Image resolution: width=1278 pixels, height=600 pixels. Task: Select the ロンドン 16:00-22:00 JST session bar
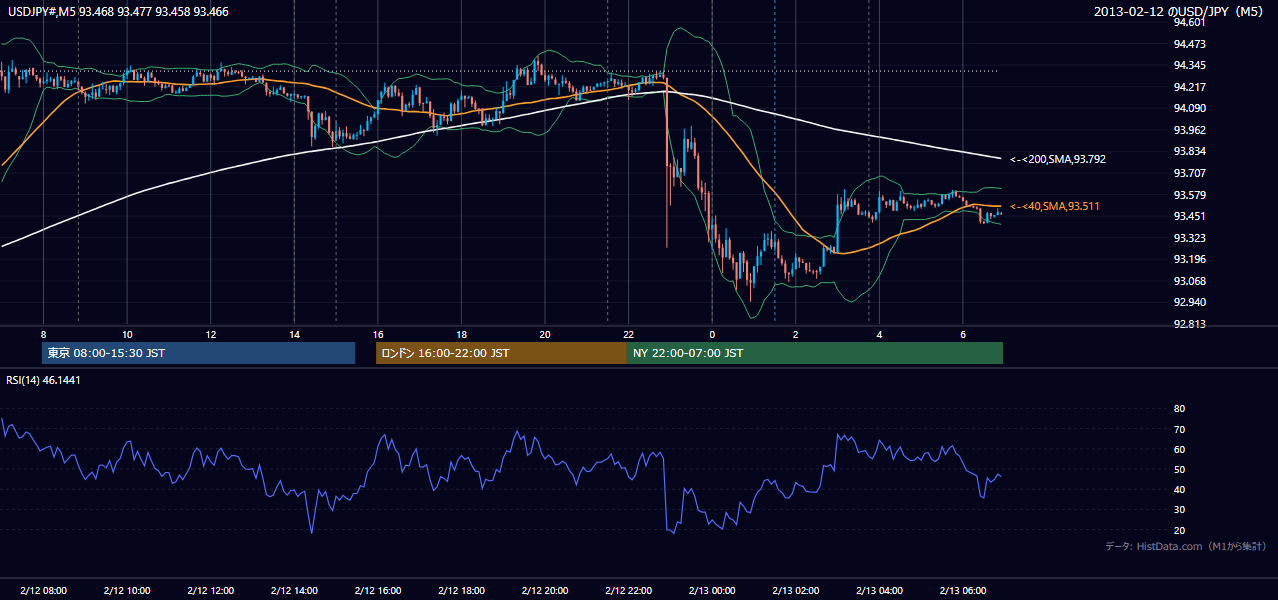click(501, 353)
